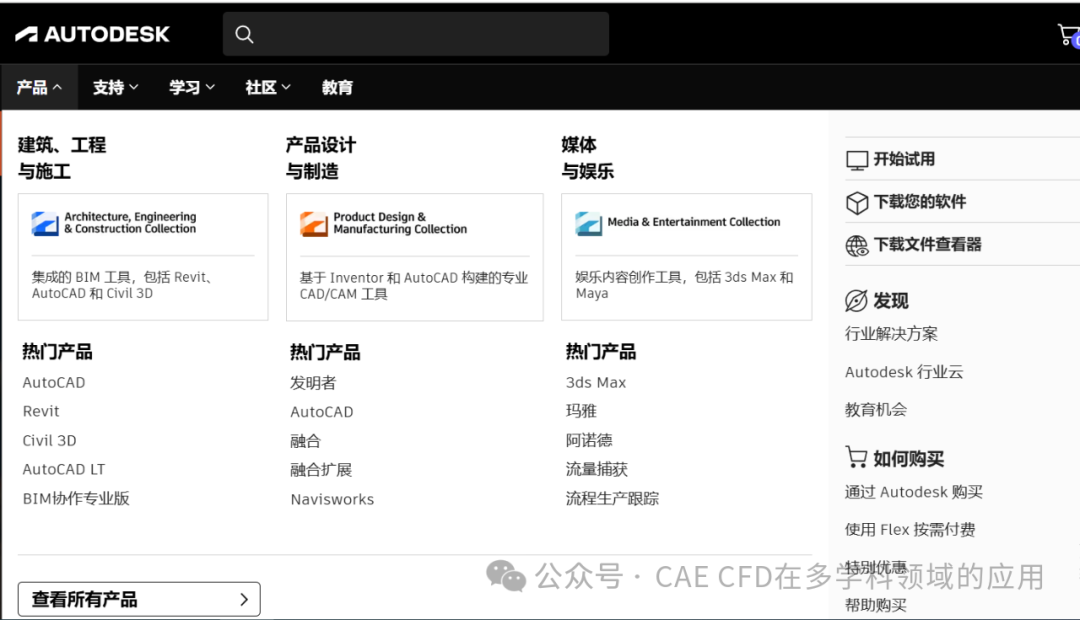Click the 媒体与娱乐 heading
This screenshot has width=1080, height=620.
click(x=587, y=158)
